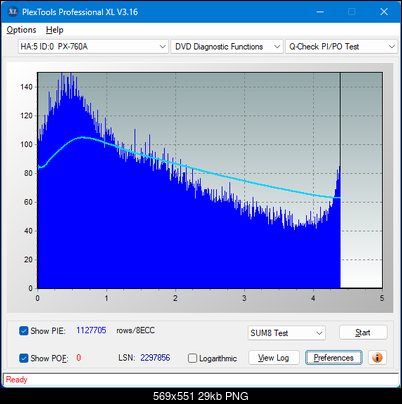Viewport: 402px width, 404px height.
Task: Enable the Logarithmic checkbox
Action: coord(192,358)
